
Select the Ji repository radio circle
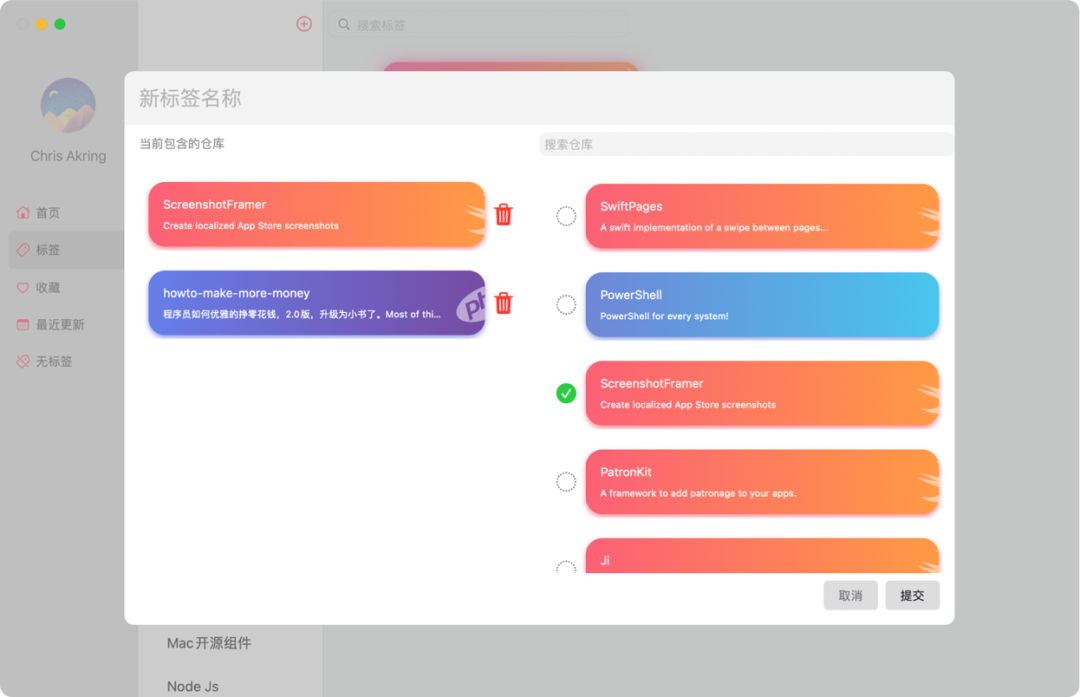566,566
